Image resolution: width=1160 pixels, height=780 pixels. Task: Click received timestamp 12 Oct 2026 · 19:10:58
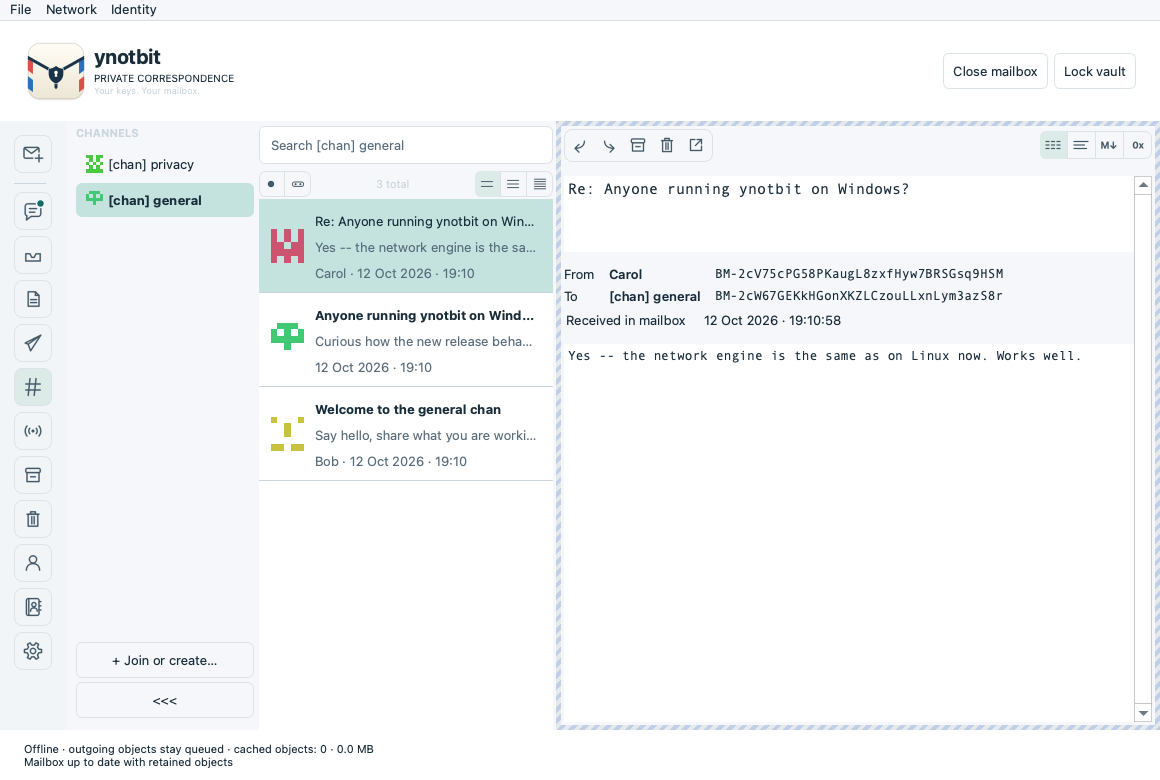tap(772, 320)
